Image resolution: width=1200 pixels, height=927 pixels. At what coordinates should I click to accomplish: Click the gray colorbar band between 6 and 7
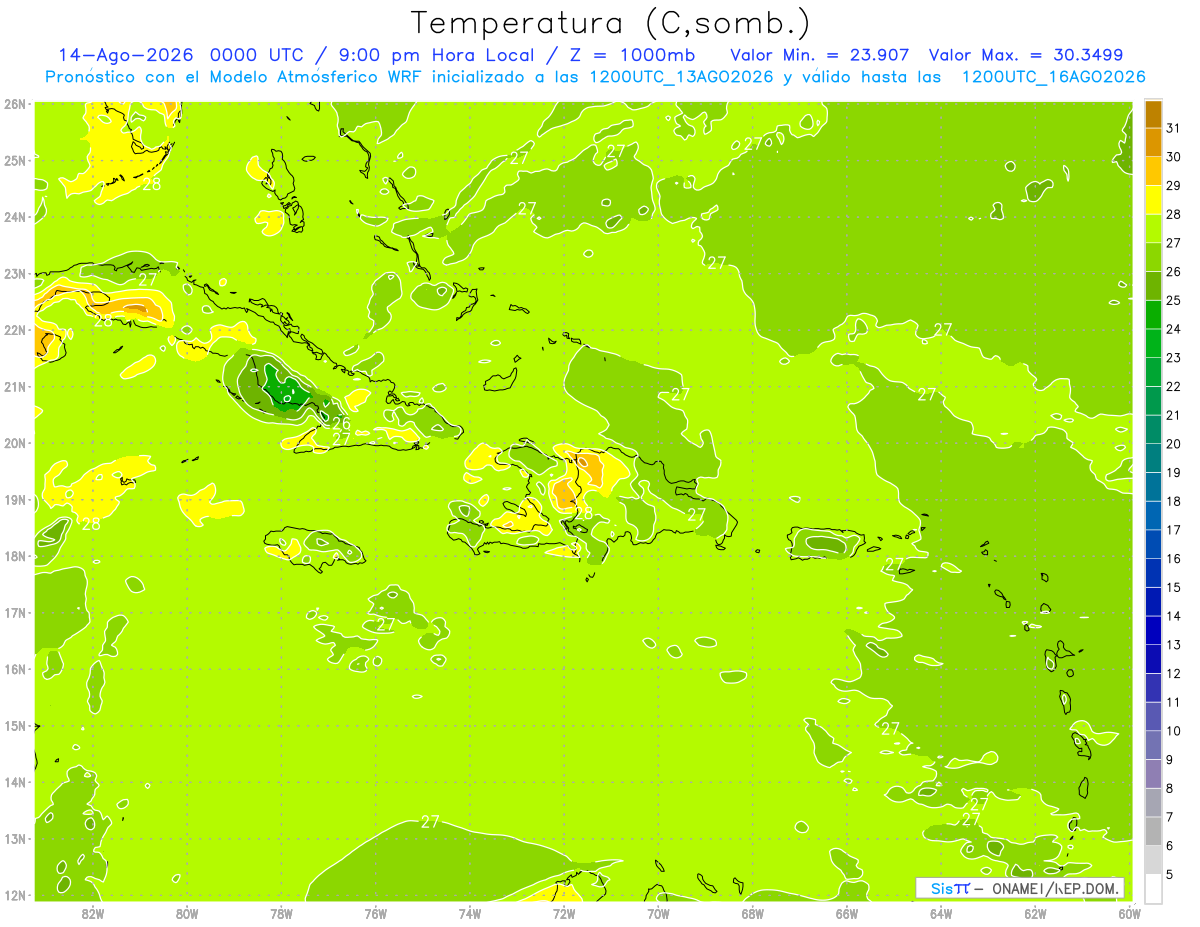click(1153, 832)
